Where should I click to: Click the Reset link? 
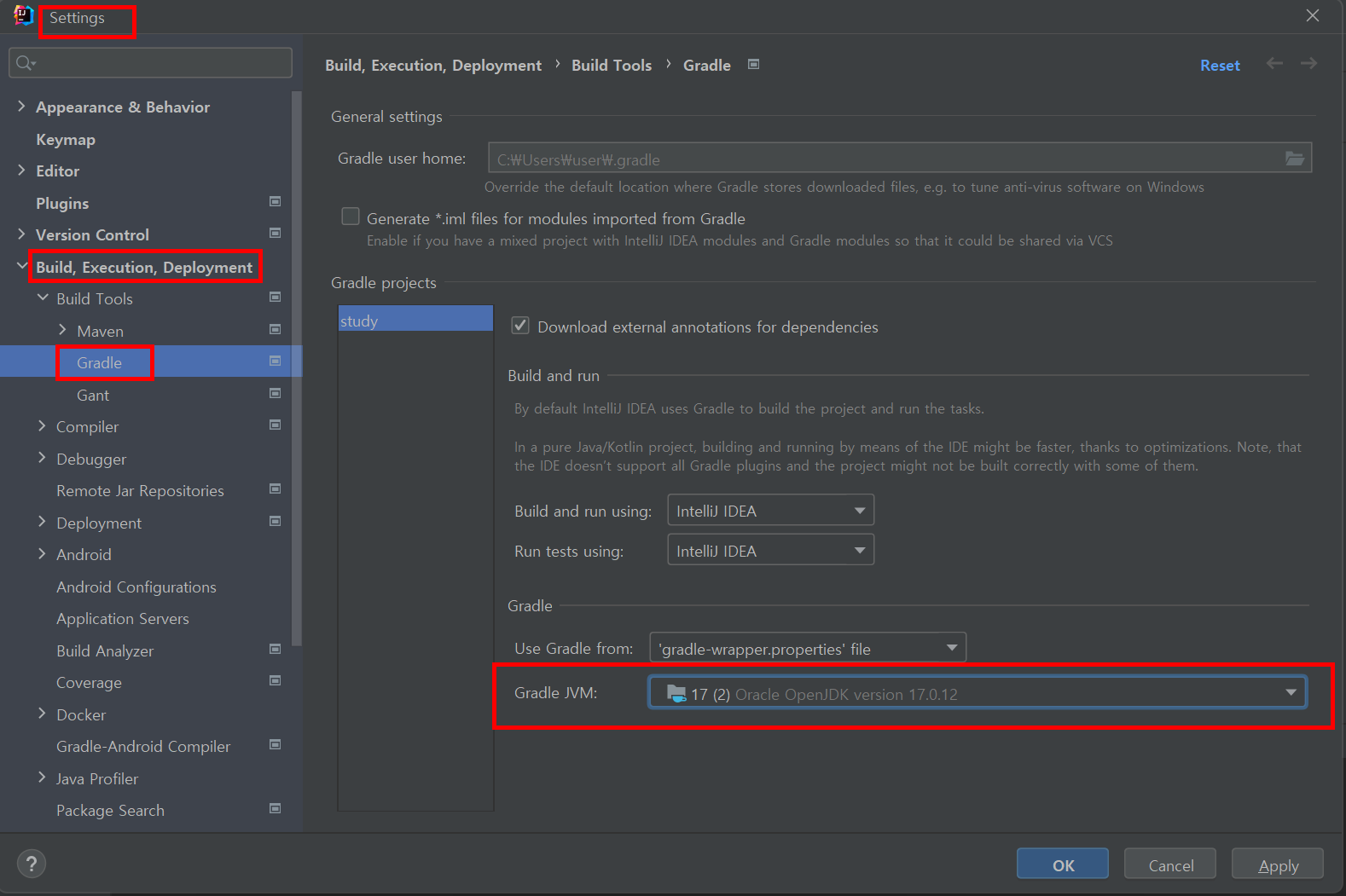[1220, 65]
